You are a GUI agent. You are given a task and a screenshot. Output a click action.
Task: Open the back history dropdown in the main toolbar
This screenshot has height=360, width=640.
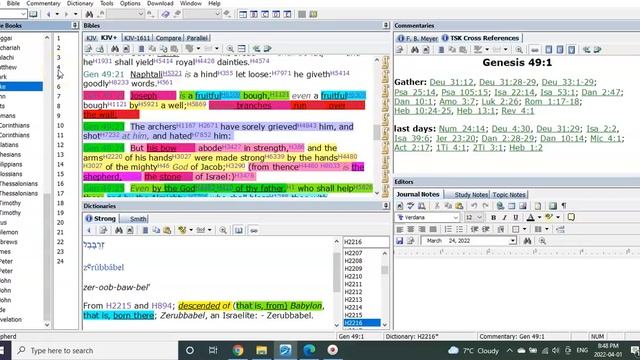(57, 14)
